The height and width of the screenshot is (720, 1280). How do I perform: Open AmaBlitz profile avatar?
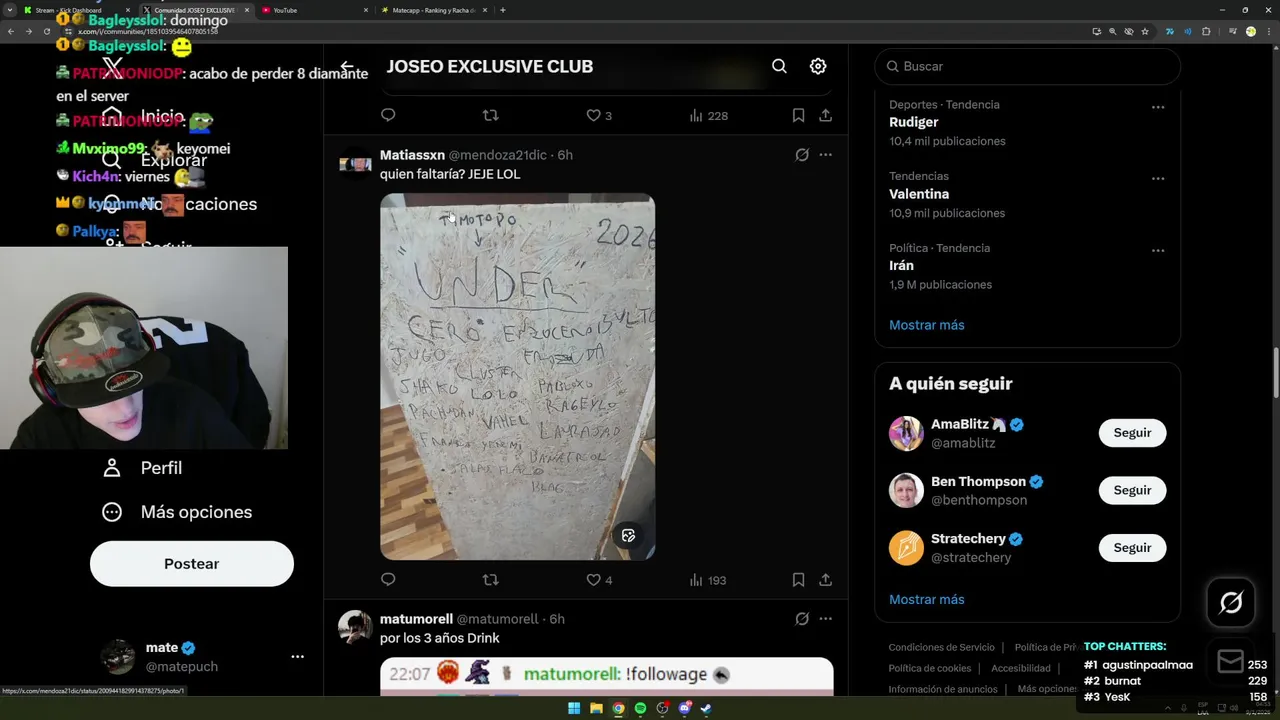906,433
